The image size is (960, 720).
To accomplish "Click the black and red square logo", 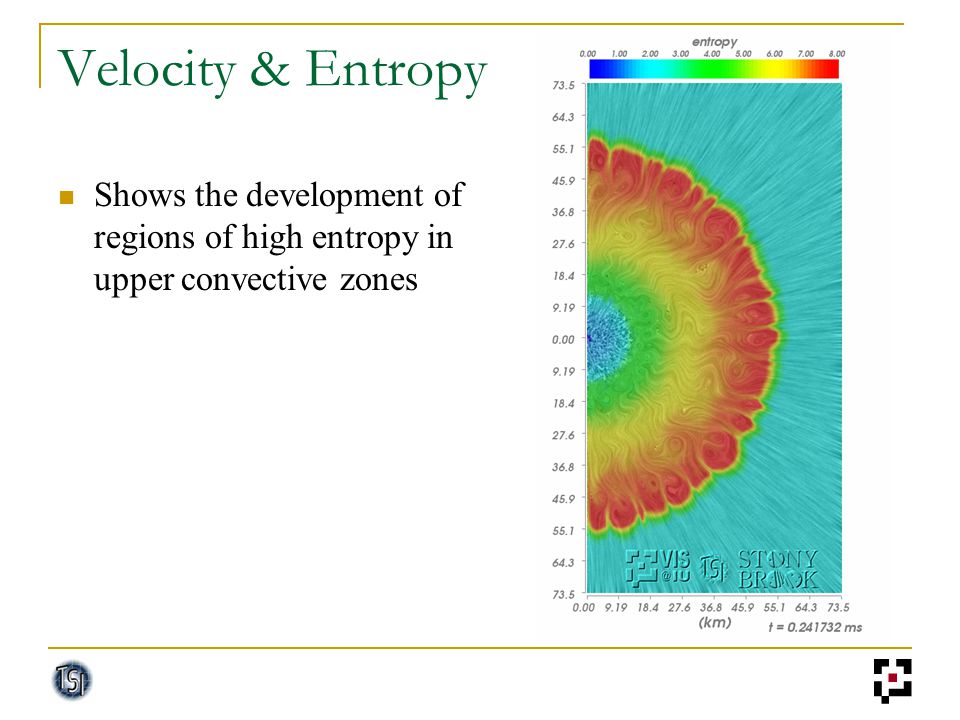I will (x=893, y=680).
